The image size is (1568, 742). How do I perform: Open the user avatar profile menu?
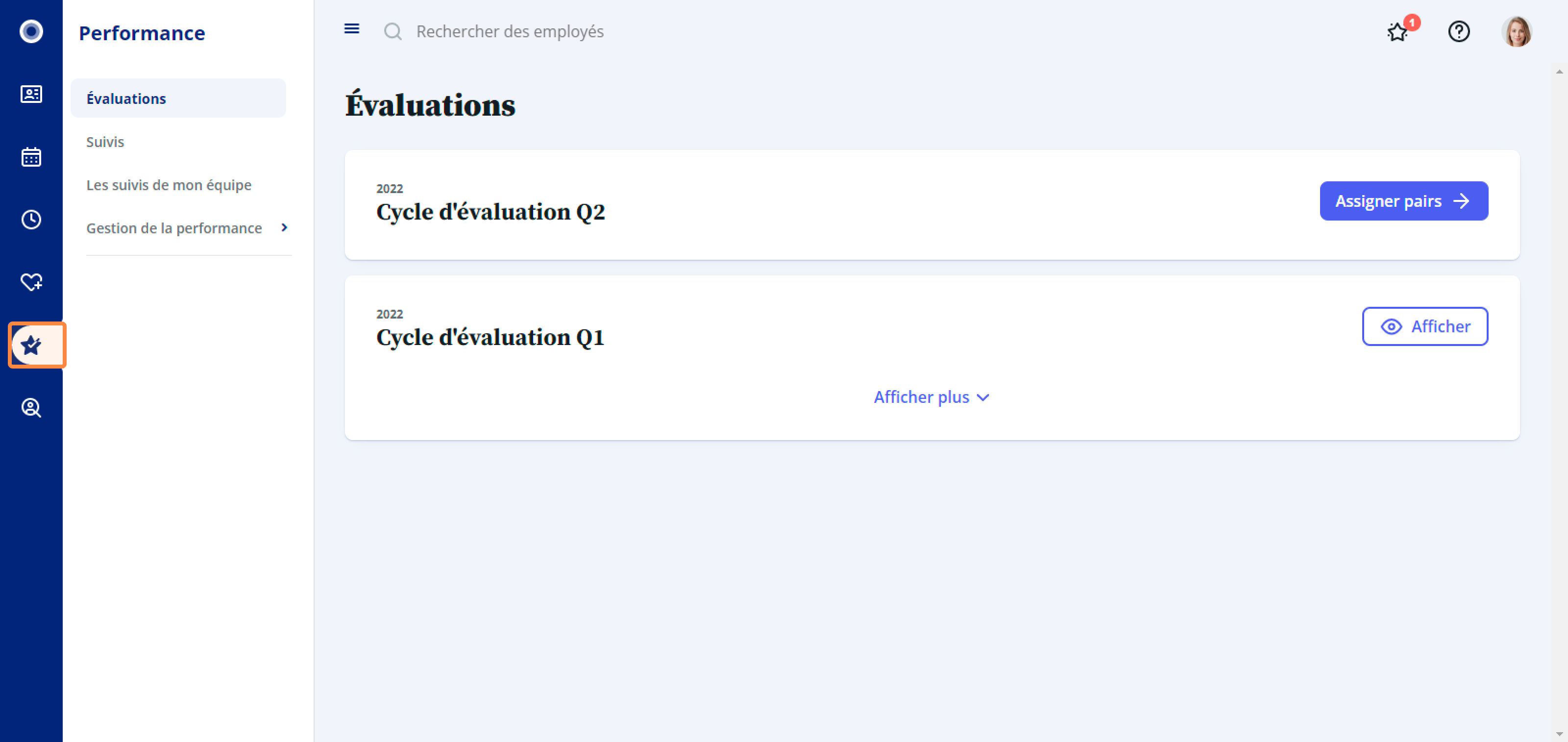1516,31
